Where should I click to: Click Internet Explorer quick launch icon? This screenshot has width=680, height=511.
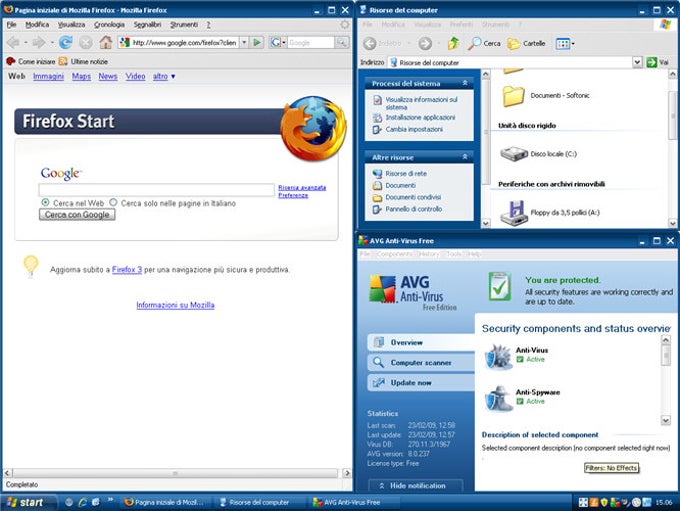82,502
